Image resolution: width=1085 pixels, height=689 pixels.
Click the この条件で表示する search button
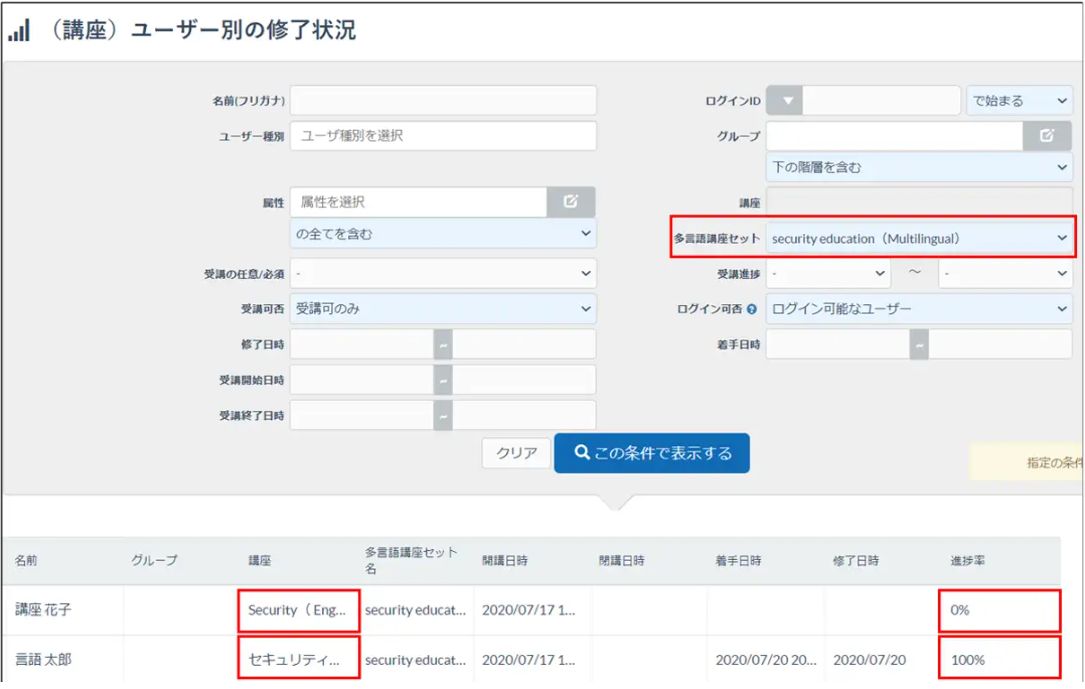click(x=652, y=453)
